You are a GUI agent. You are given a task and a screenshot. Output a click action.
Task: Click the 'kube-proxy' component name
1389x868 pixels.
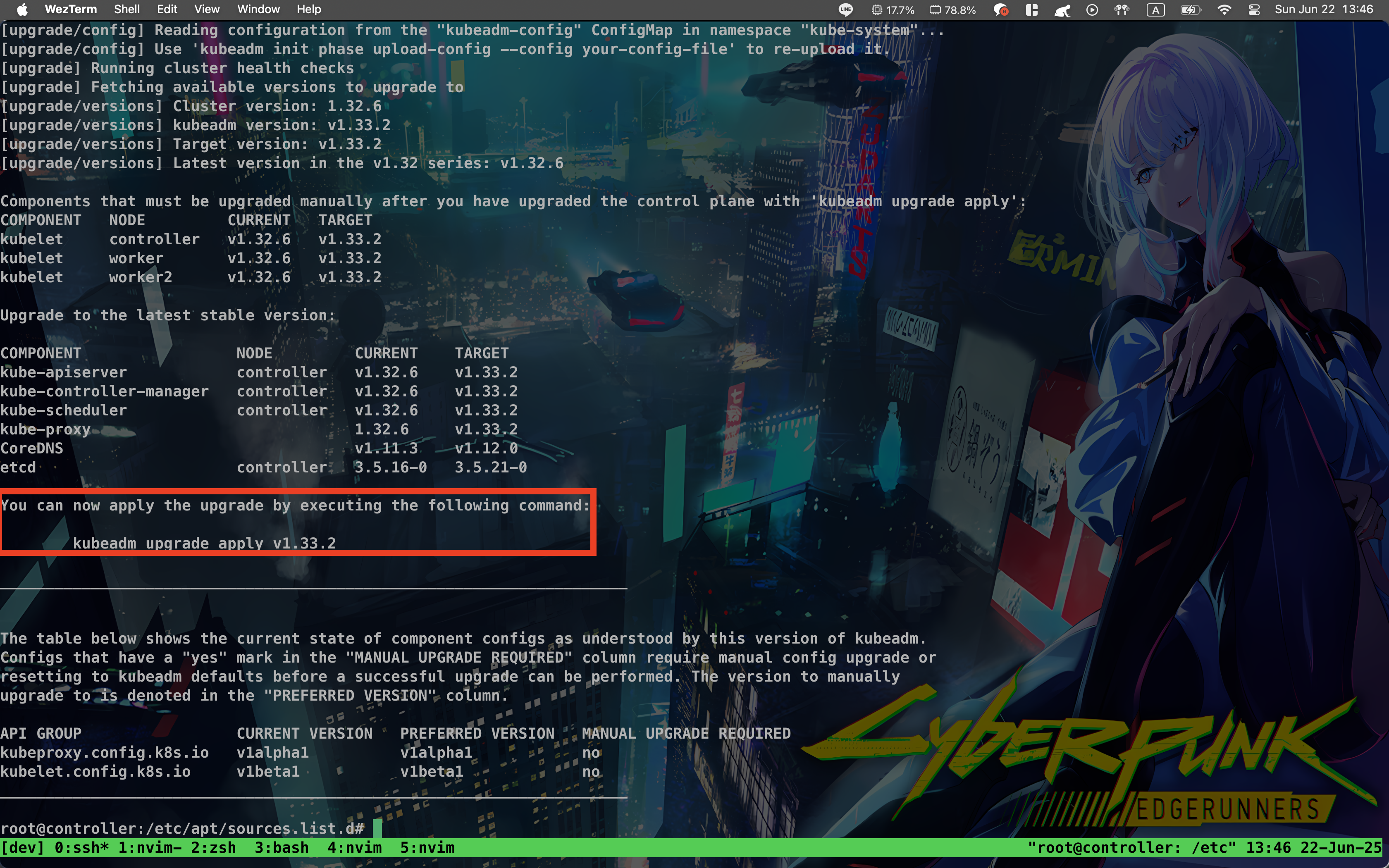(45, 429)
